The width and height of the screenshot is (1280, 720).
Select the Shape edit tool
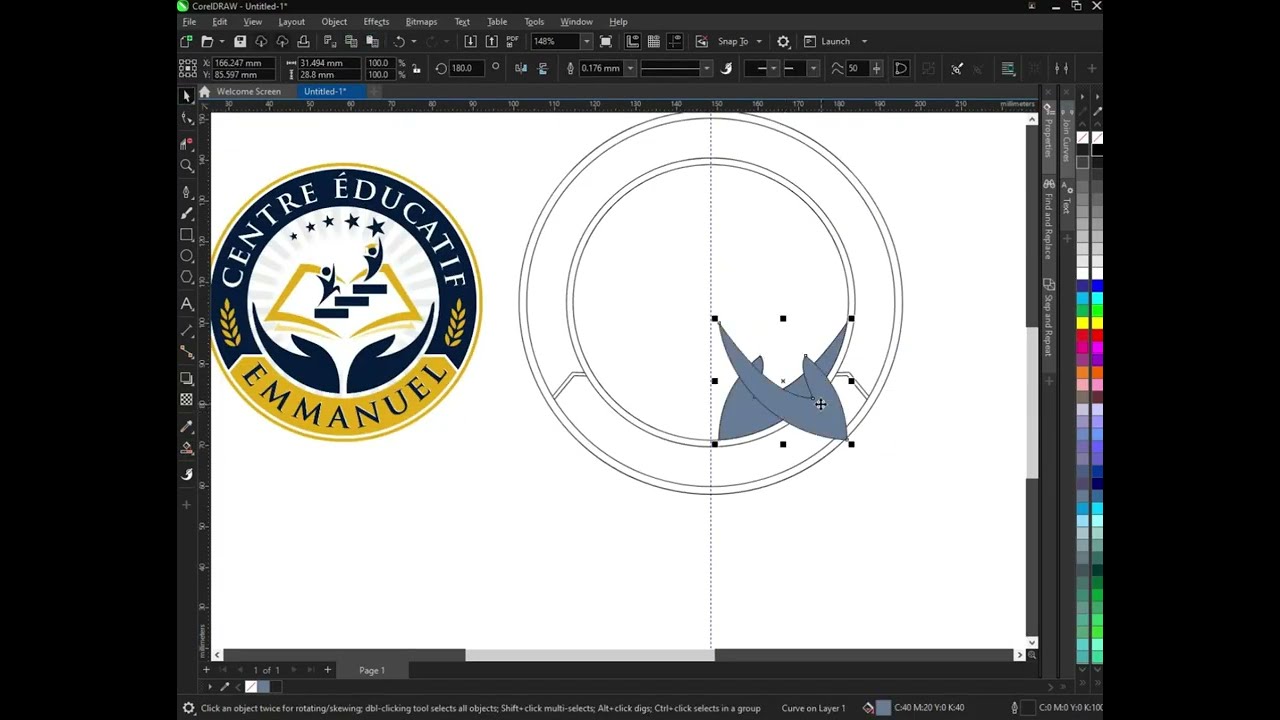[x=186, y=119]
